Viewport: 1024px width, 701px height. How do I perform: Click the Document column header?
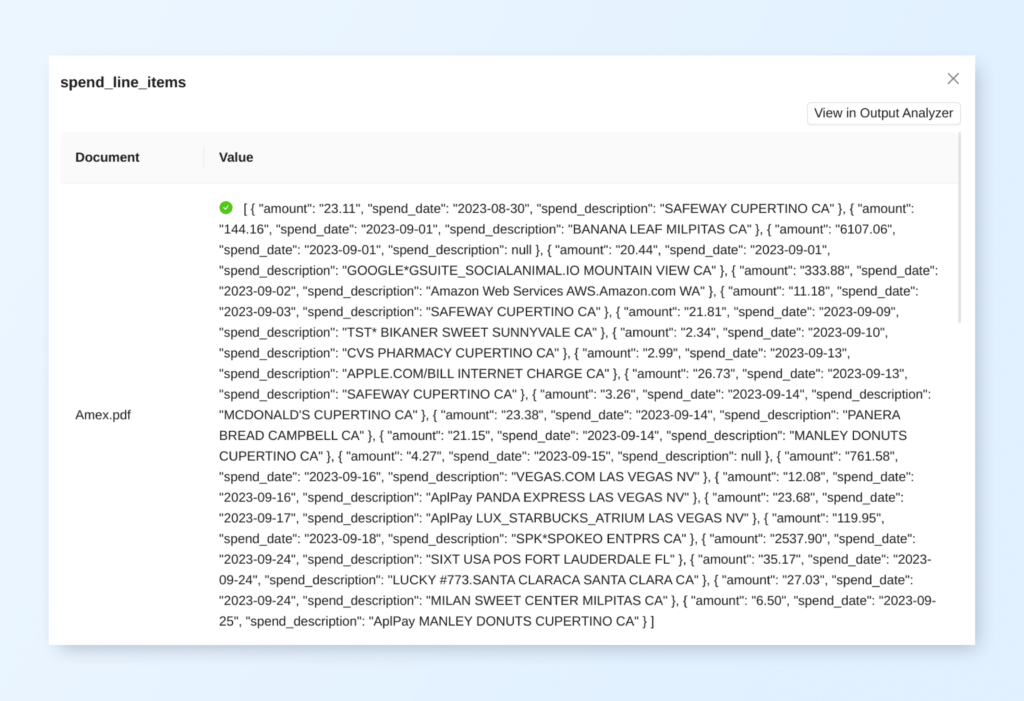tap(108, 157)
